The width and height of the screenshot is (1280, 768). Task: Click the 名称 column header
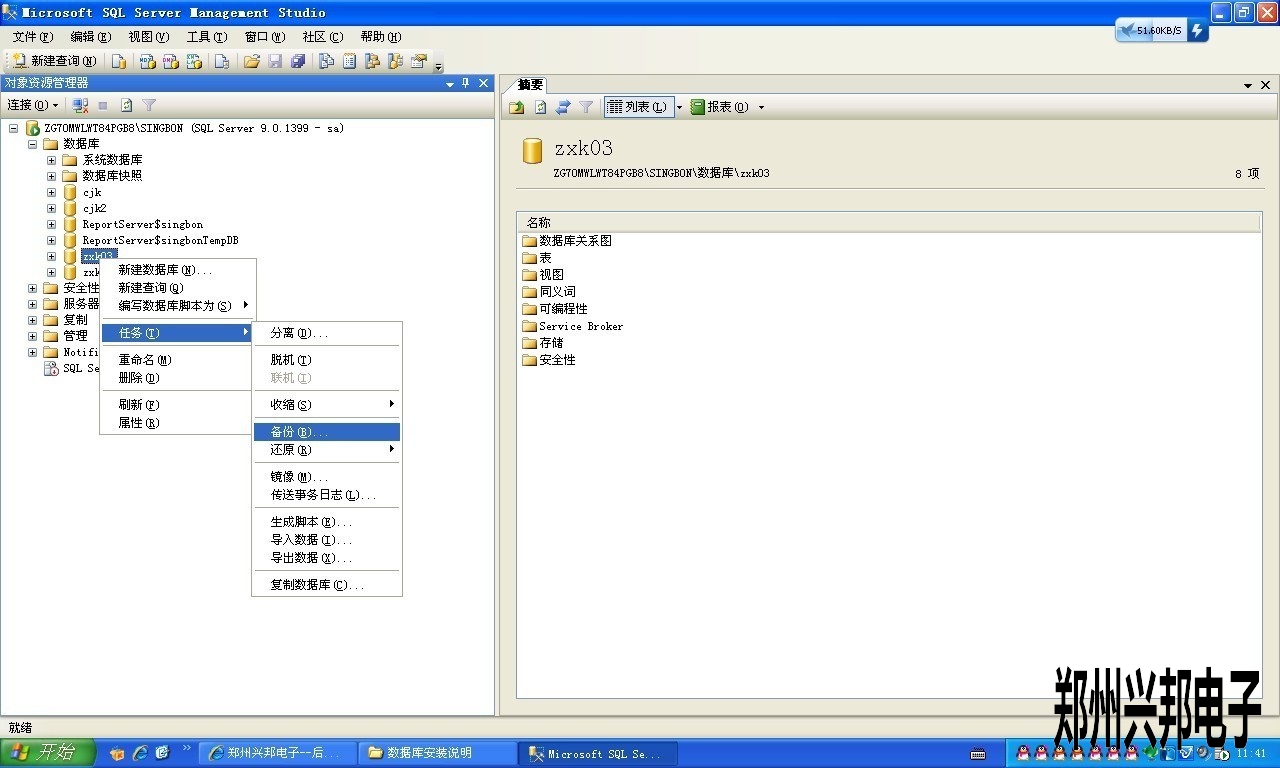click(888, 222)
